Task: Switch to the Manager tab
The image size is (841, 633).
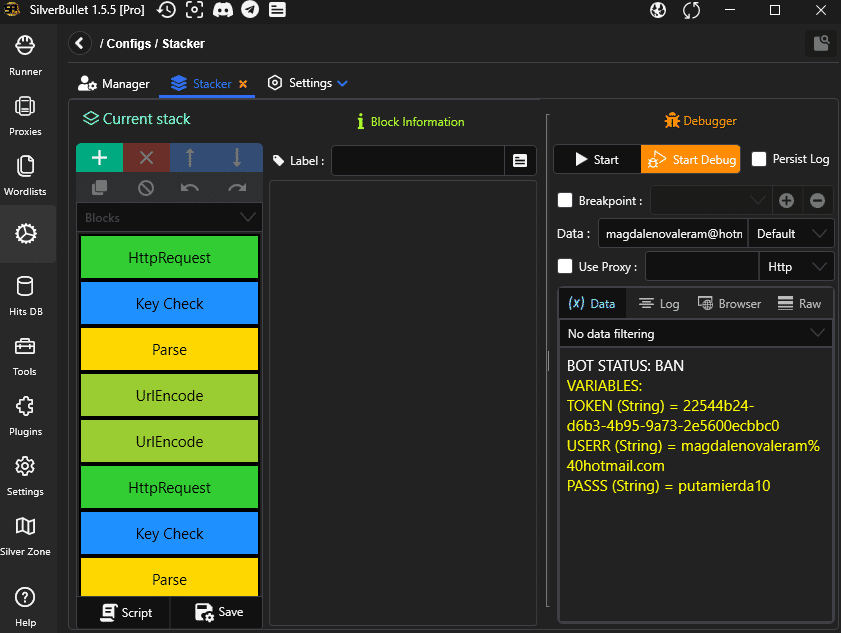Action: coord(114,84)
